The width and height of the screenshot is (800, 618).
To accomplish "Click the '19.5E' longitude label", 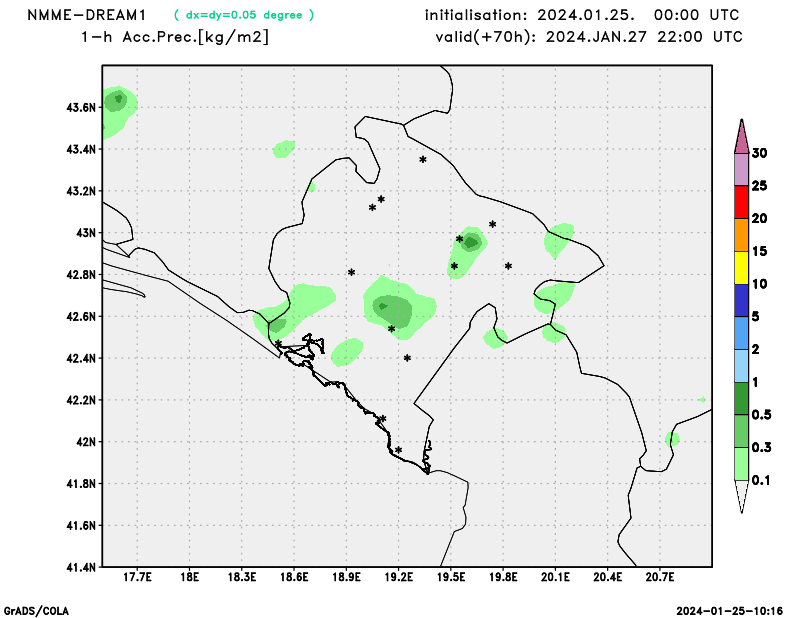I will (451, 577).
